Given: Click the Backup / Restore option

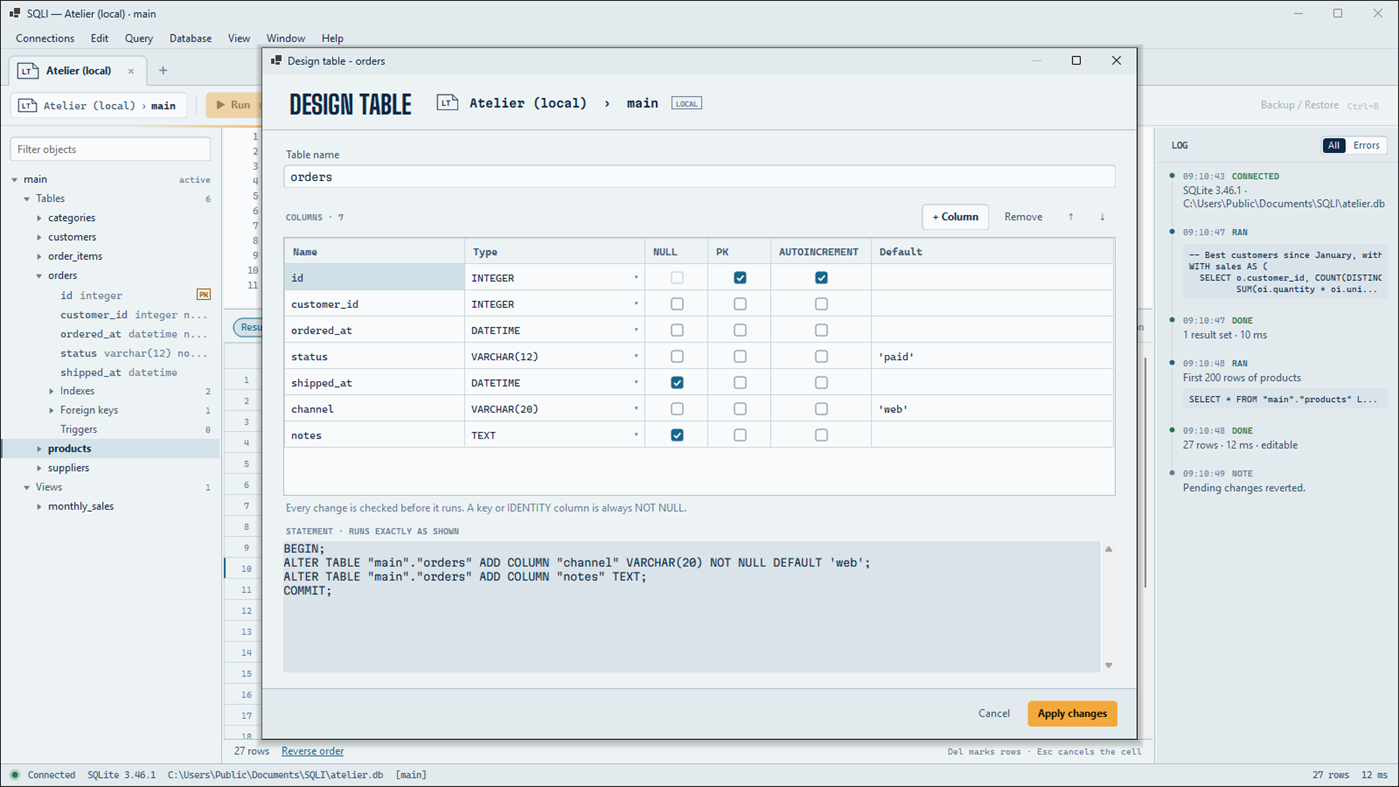Looking at the screenshot, I should point(1299,105).
